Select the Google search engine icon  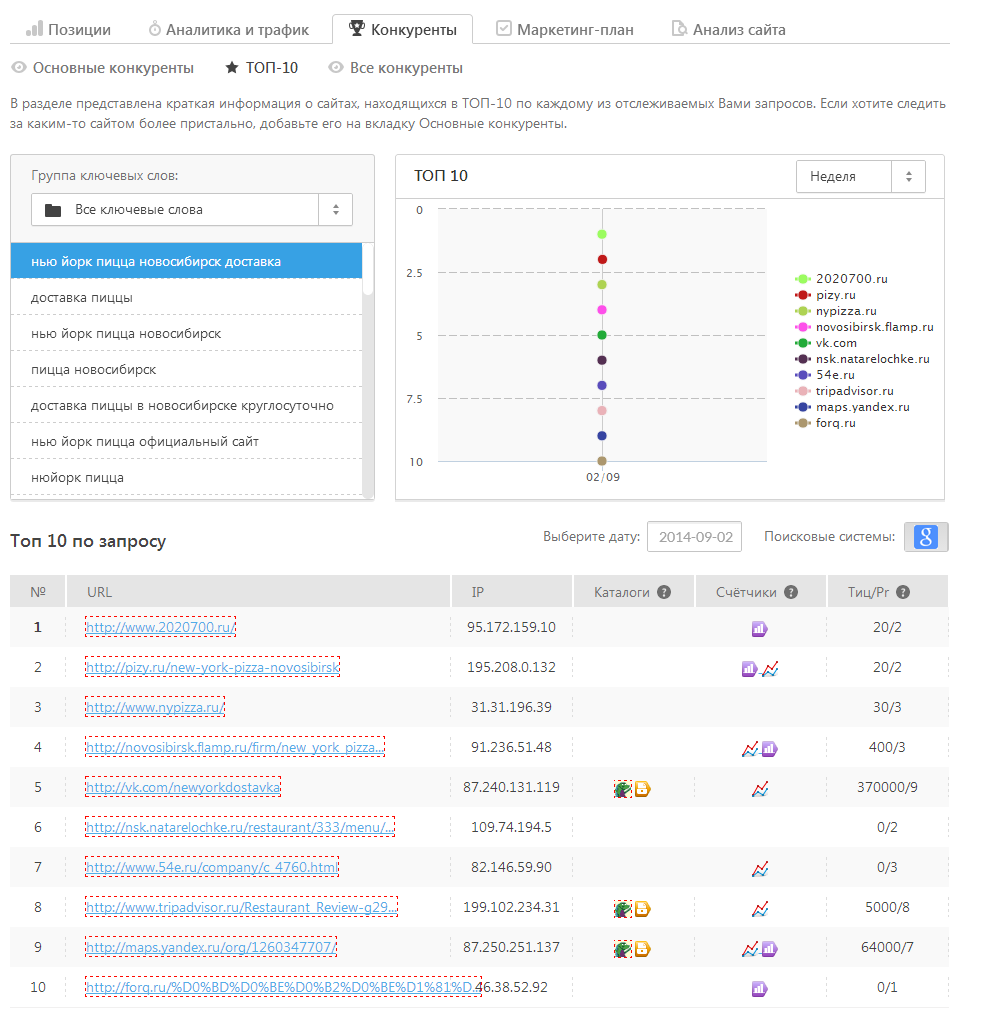(926, 537)
